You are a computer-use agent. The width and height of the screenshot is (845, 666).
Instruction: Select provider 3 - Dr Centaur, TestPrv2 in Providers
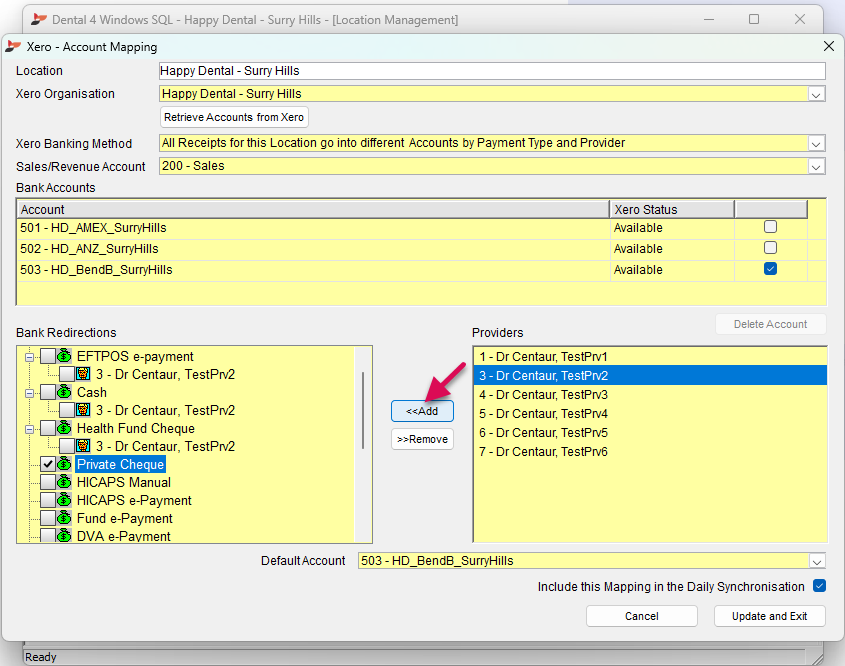pos(650,375)
